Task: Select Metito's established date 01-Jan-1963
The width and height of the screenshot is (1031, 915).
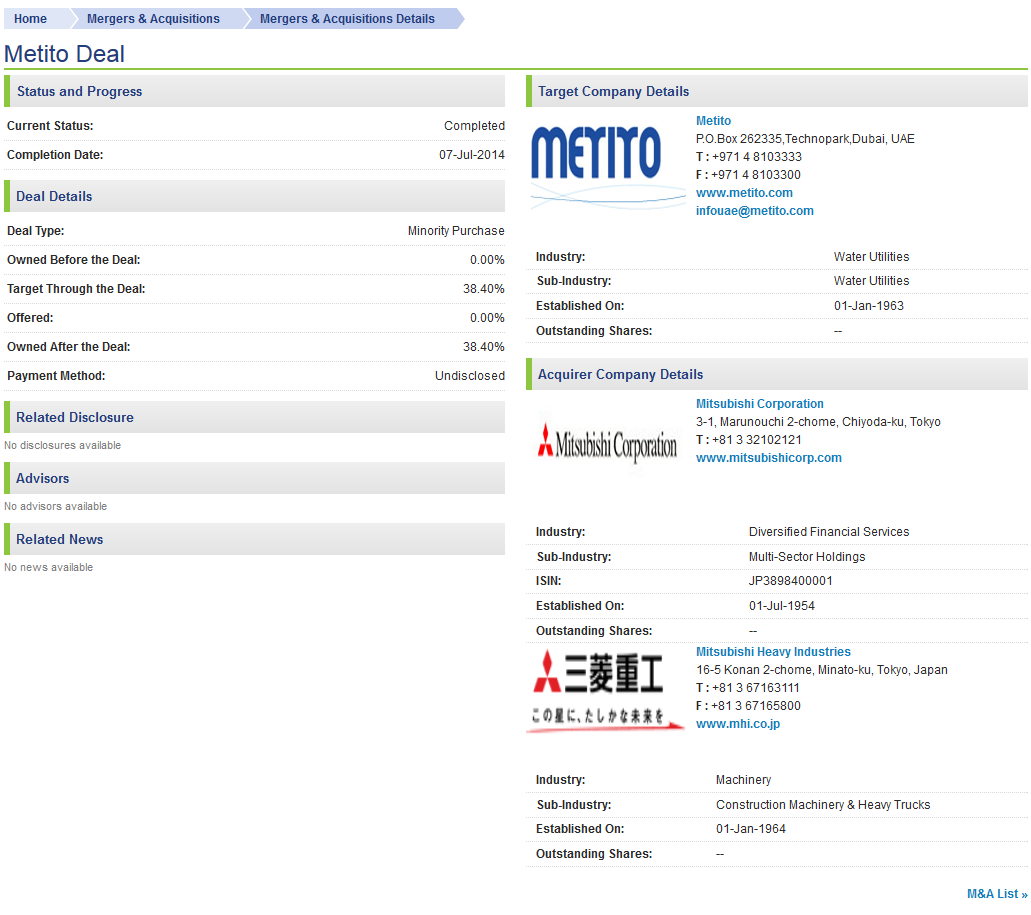Action: click(x=869, y=306)
